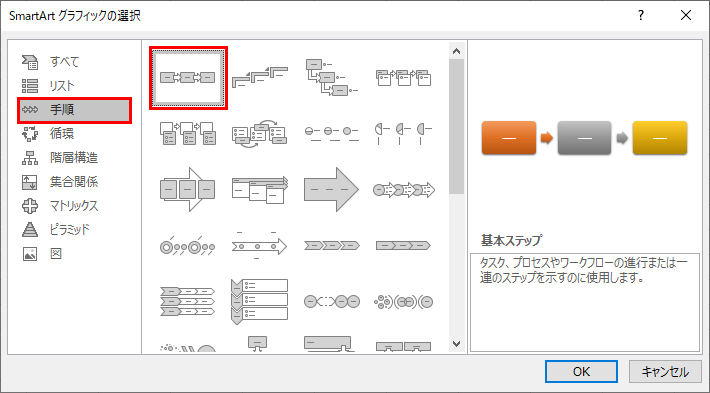Click the scrollbar up arrow in gallery
The height and width of the screenshot is (393, 710).
coord(456,51)
